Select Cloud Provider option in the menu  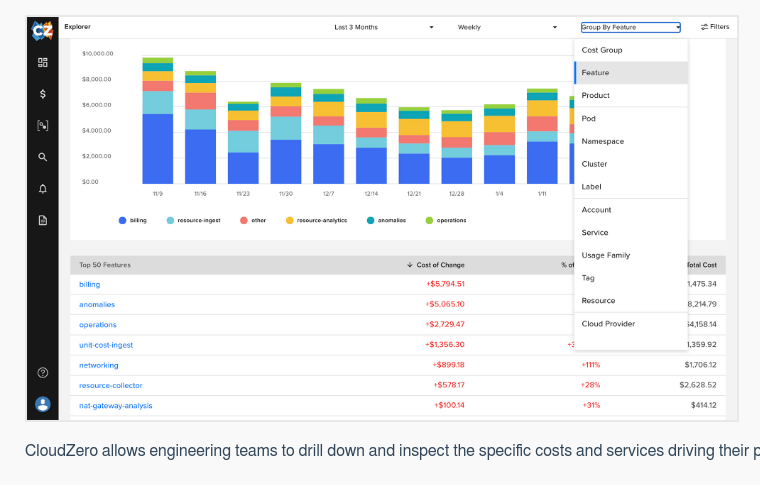(608, 324)
